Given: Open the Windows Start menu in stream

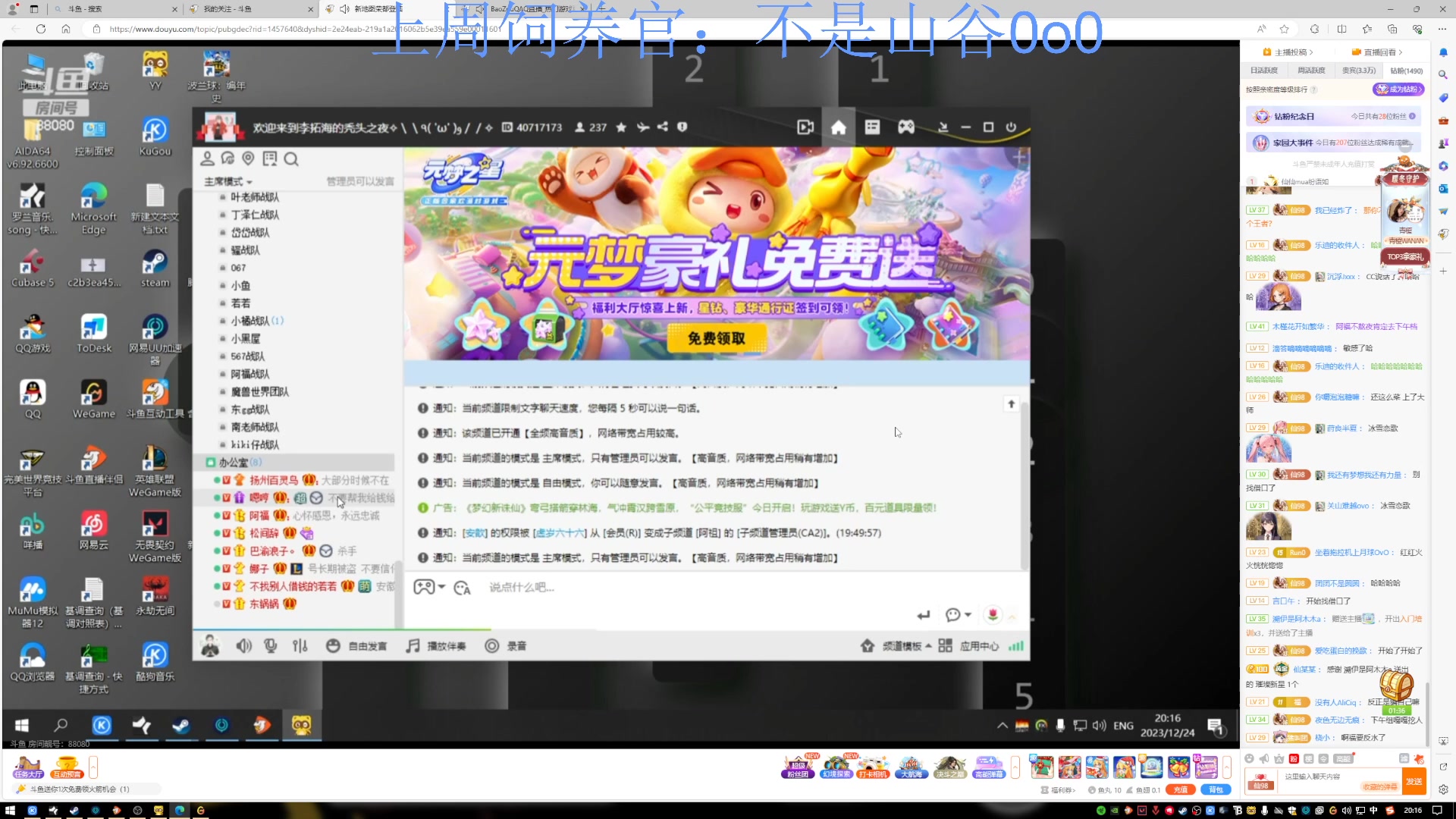Looking at the screenshot, I should pyautogui.click(x=22, y=726).
